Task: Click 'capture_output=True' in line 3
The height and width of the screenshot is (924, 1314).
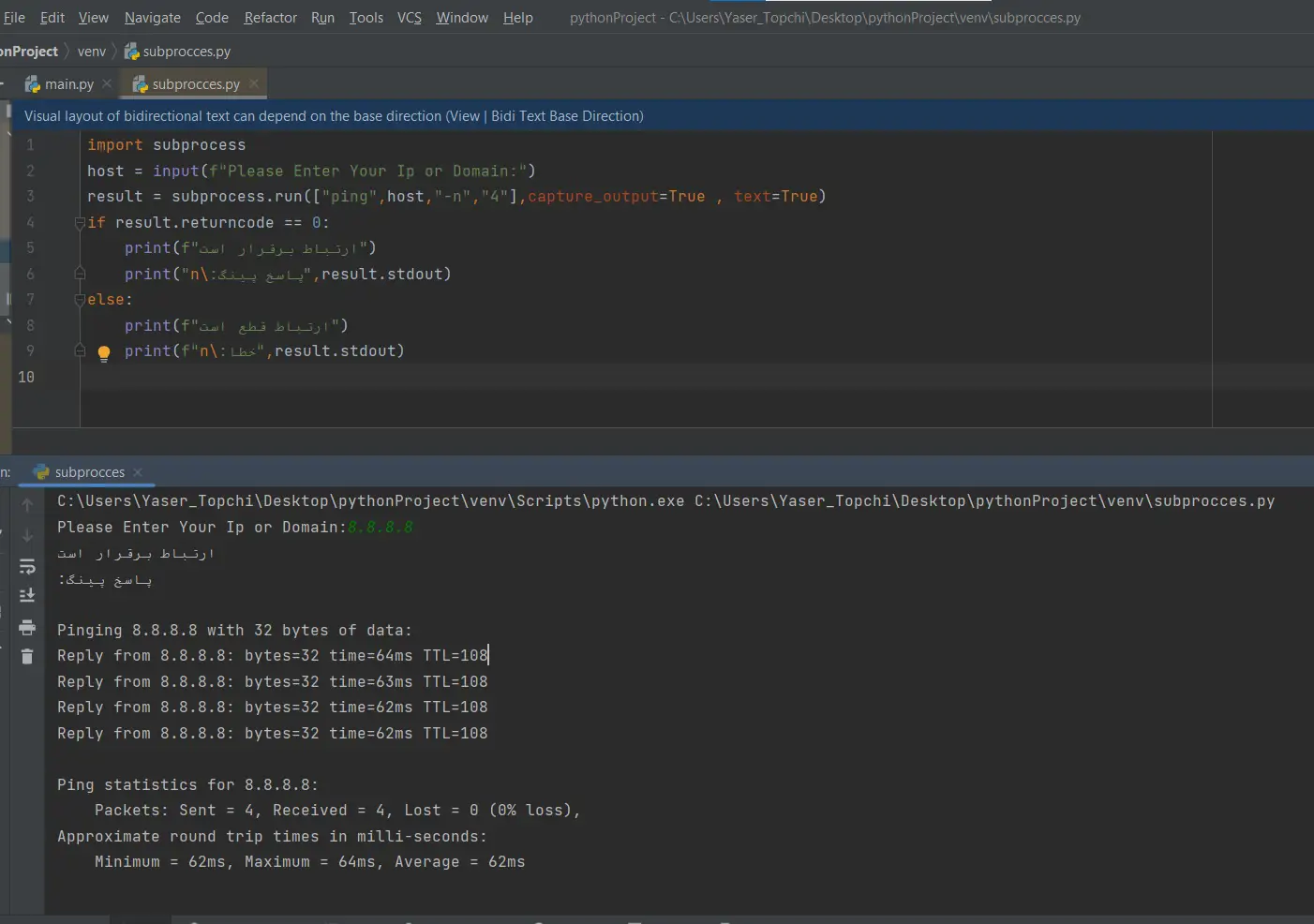Action: pyautogui.click(x=617, y=197)
